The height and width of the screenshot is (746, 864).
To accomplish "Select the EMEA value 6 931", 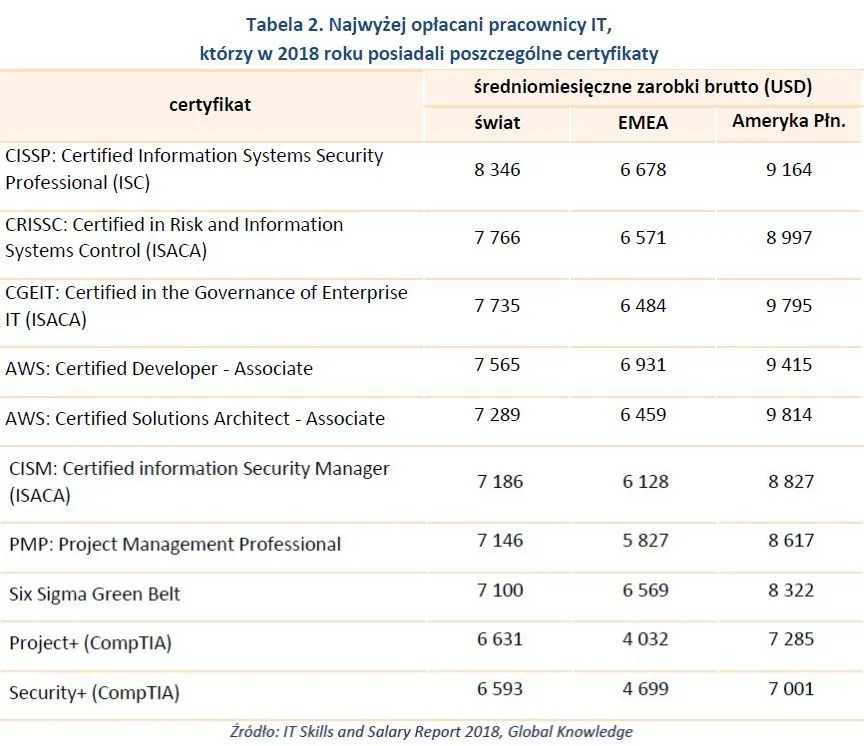I will pos(643,366).
